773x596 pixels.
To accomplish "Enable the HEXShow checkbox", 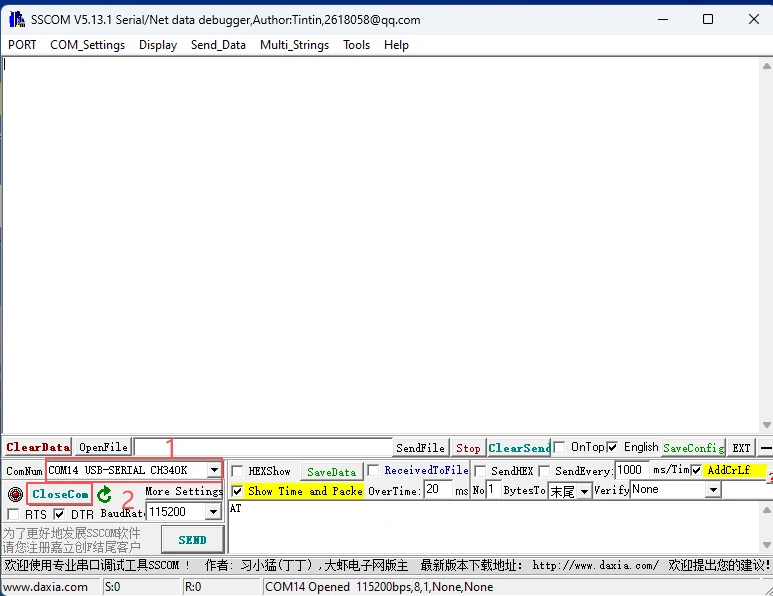I will point(238,471).
